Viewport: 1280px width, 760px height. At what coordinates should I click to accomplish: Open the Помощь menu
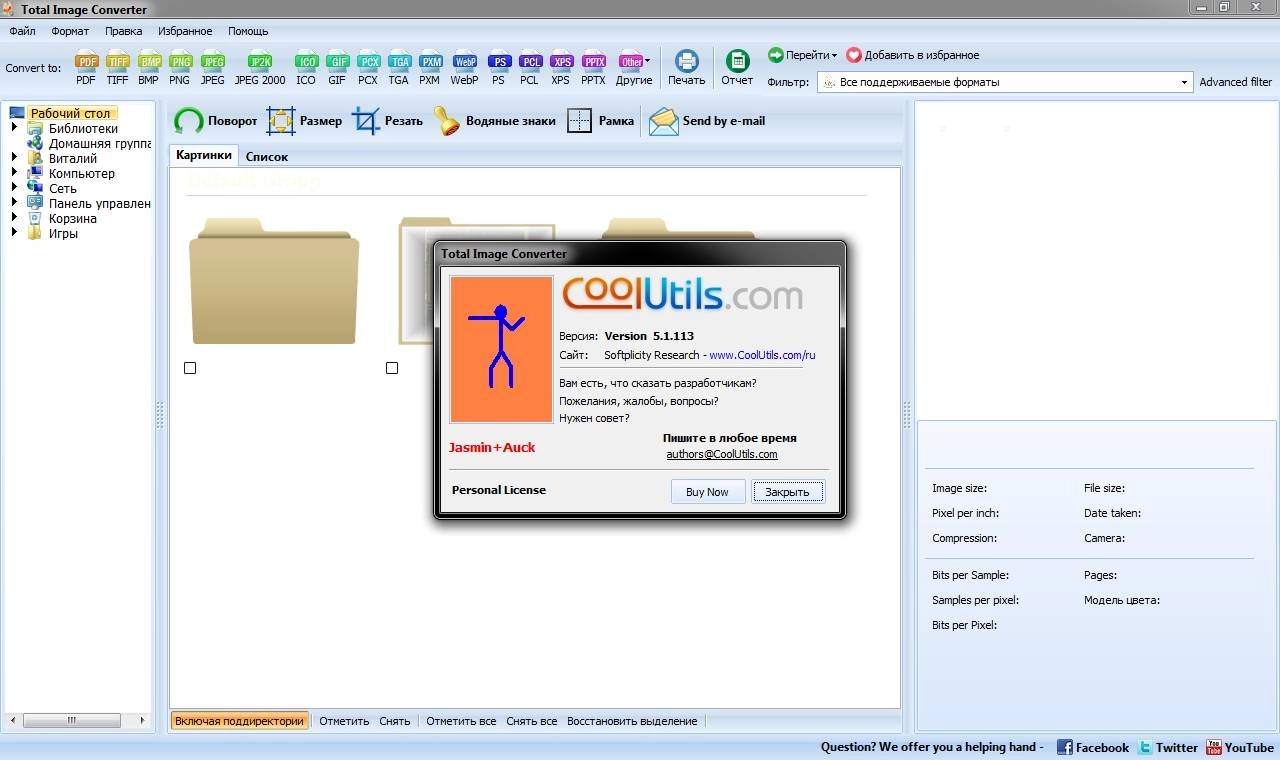coord(248,31)
